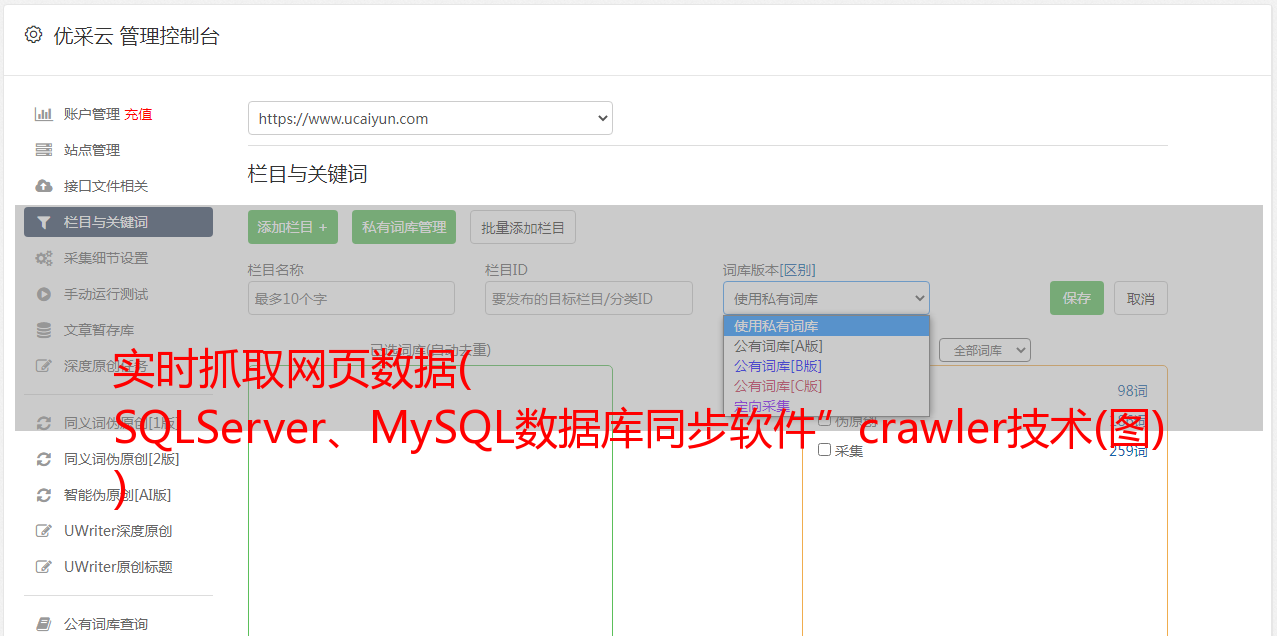The image size is (1277, 636).
Task: Choose 公有词库[A版] option
Action: point(826,346)
